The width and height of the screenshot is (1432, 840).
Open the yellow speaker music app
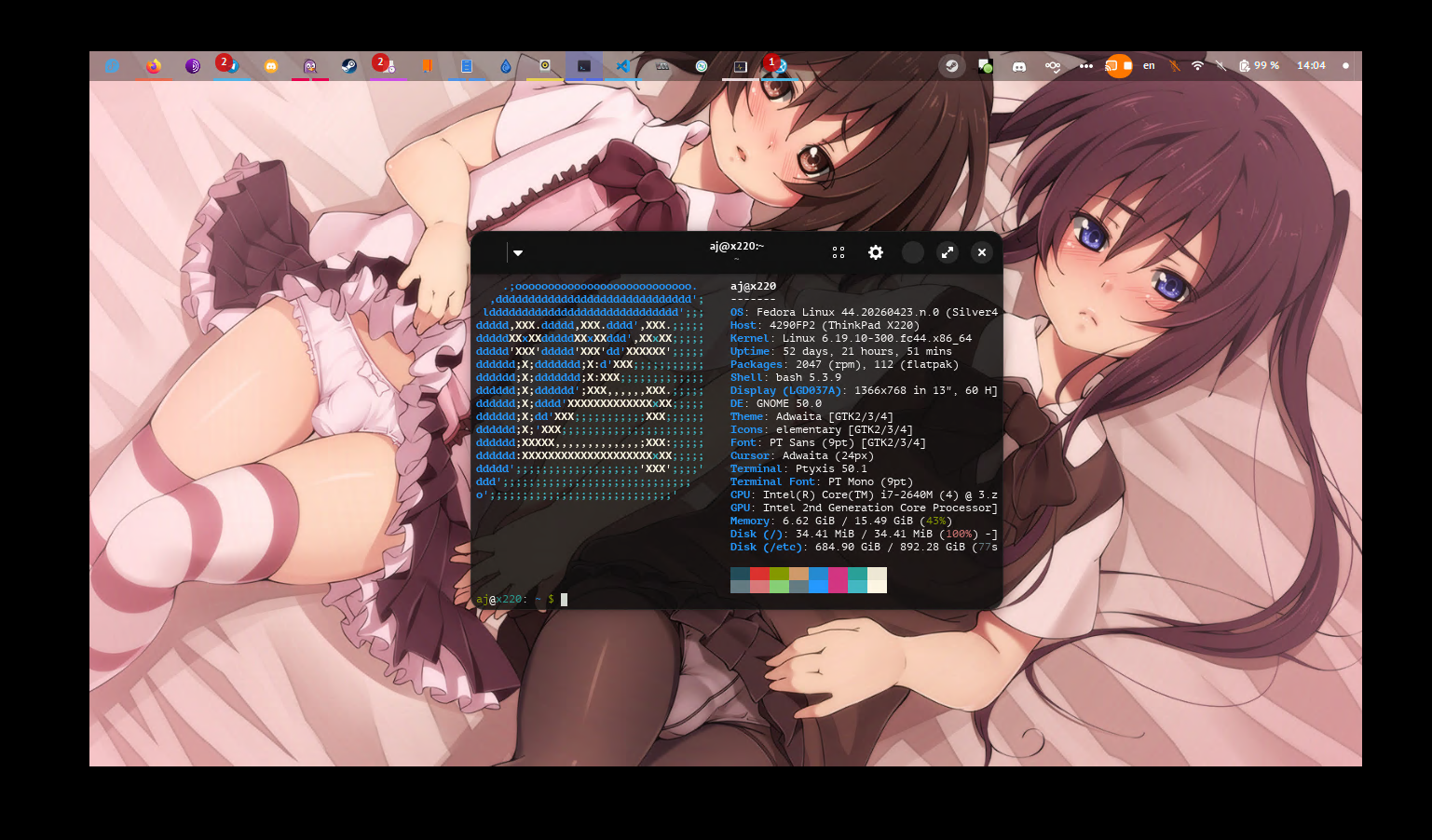[x=545, y=66]
